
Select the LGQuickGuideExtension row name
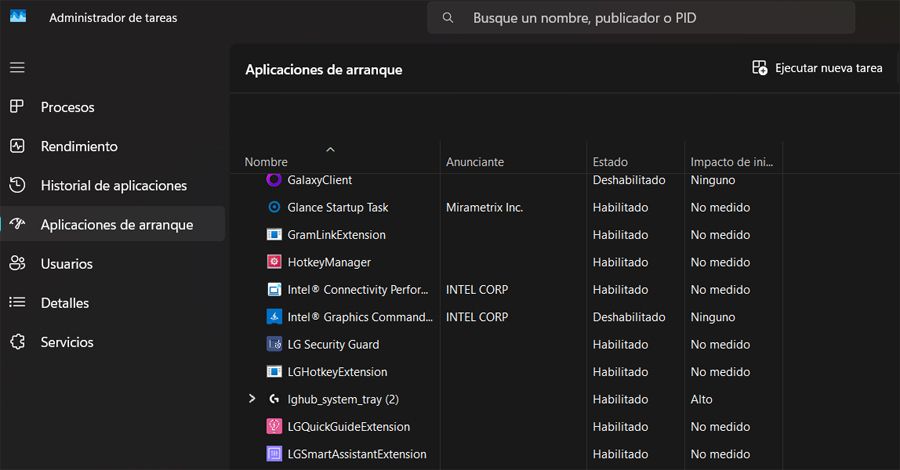pyautogui.click(x=348, y=426)
